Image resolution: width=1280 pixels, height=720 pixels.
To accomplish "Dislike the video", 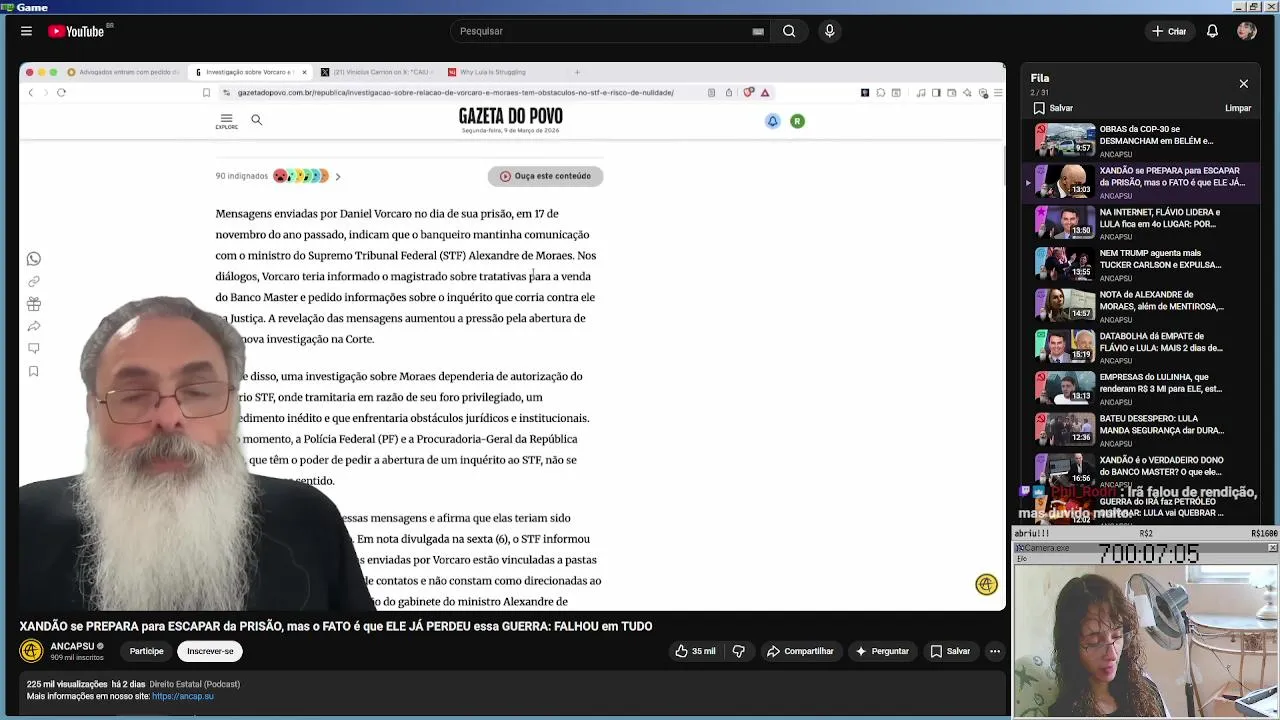I will 739,651.
